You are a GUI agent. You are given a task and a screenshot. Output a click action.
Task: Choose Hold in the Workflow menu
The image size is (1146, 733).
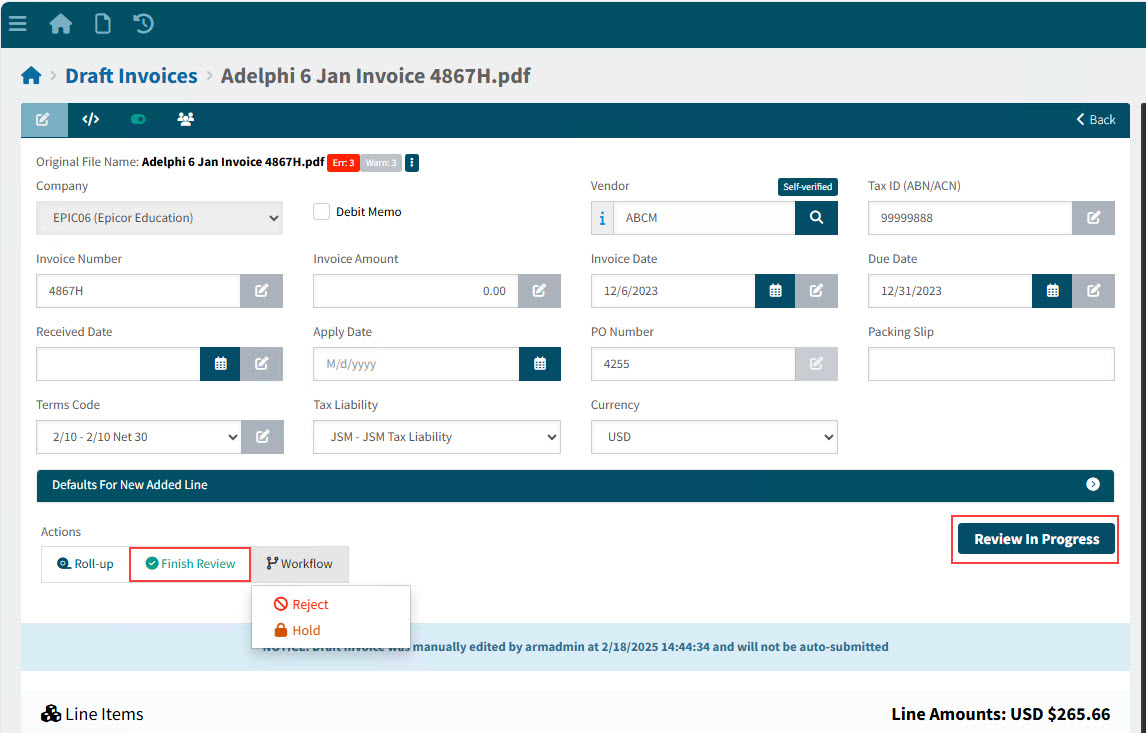306,631
